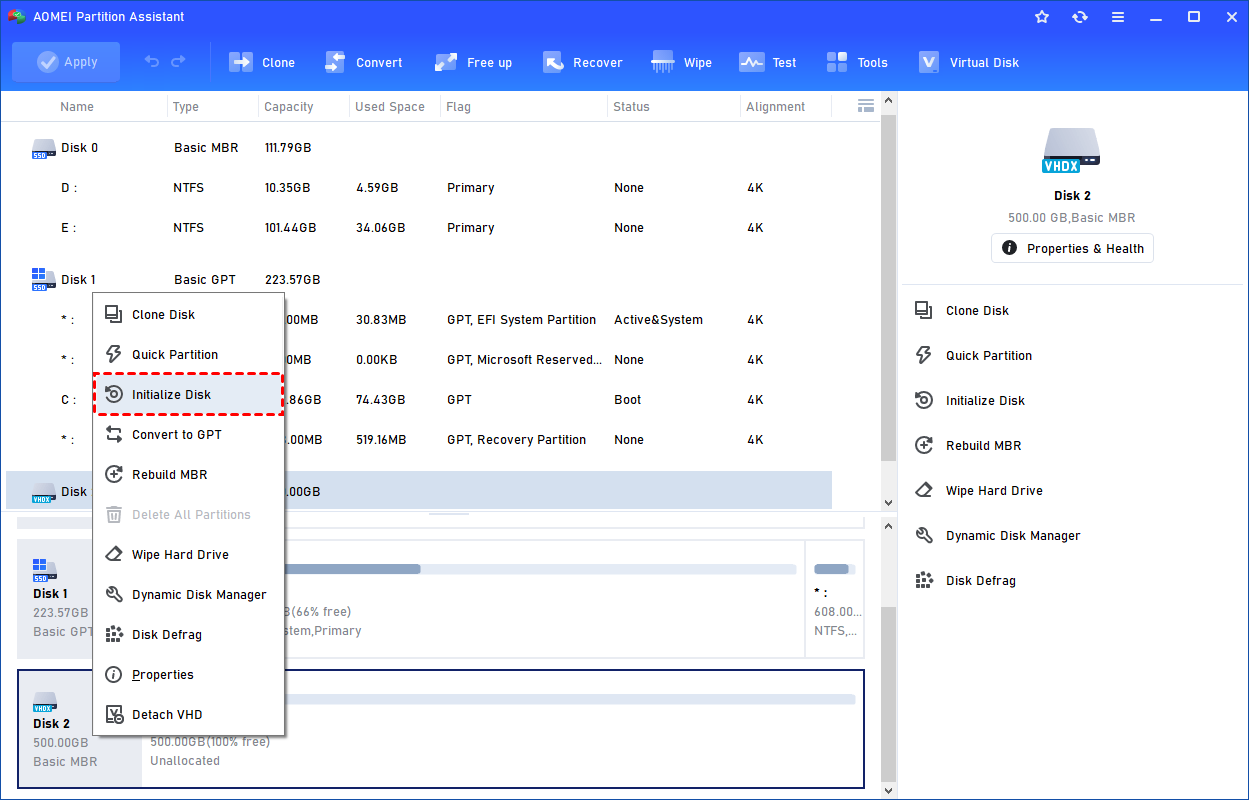Click the Properties & Health button
The height and width of the screenshot is (800, 1249).
[x=1072, y=248]
